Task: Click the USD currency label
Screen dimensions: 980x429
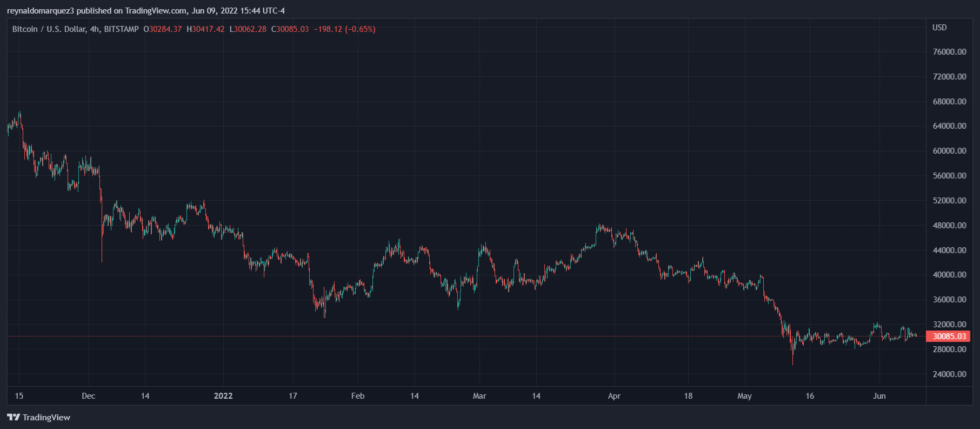Action: click(939, 28)
